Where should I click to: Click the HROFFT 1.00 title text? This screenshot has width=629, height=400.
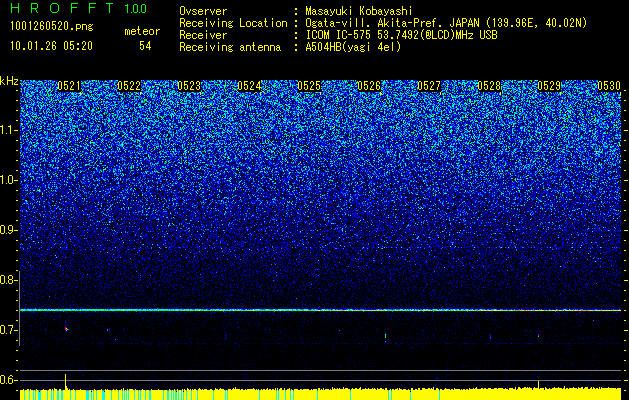[79, 8]
